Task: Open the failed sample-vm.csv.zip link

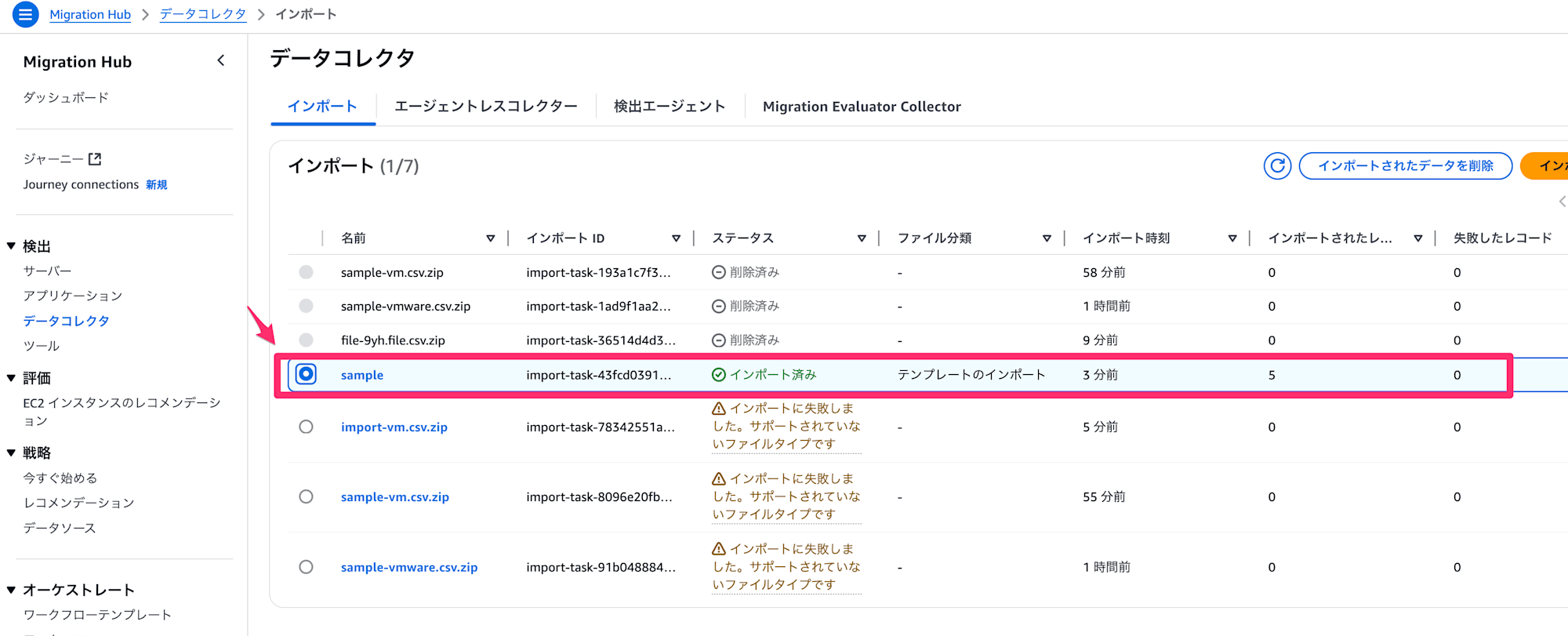Action: click(x=395, y=496)
